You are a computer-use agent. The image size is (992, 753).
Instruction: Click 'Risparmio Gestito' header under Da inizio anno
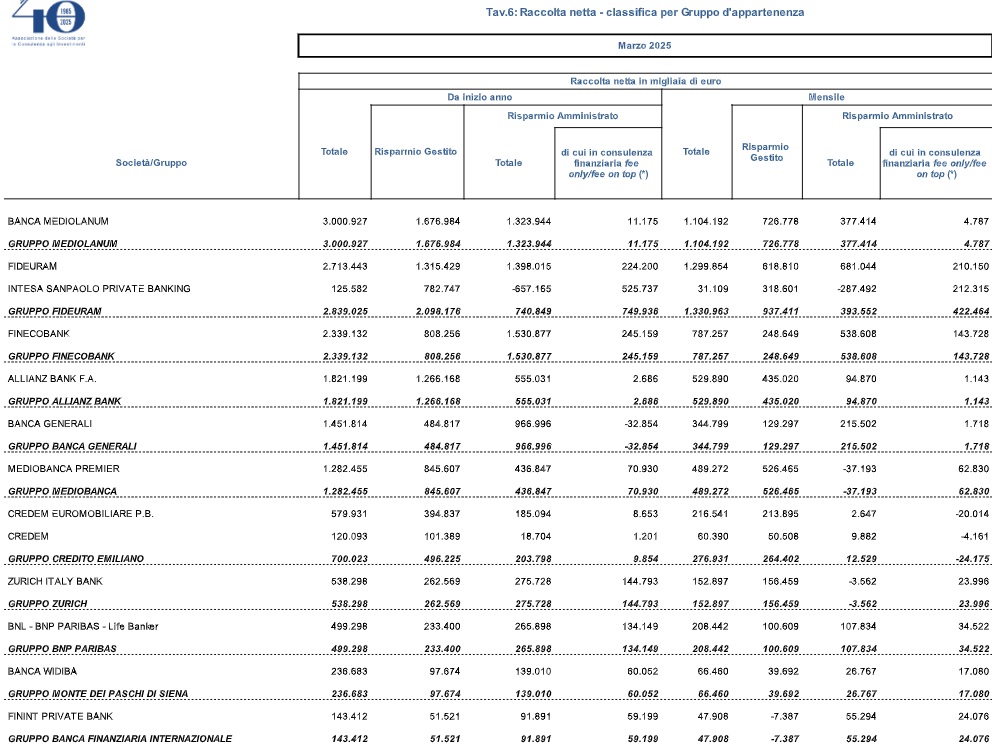(416, 152)
